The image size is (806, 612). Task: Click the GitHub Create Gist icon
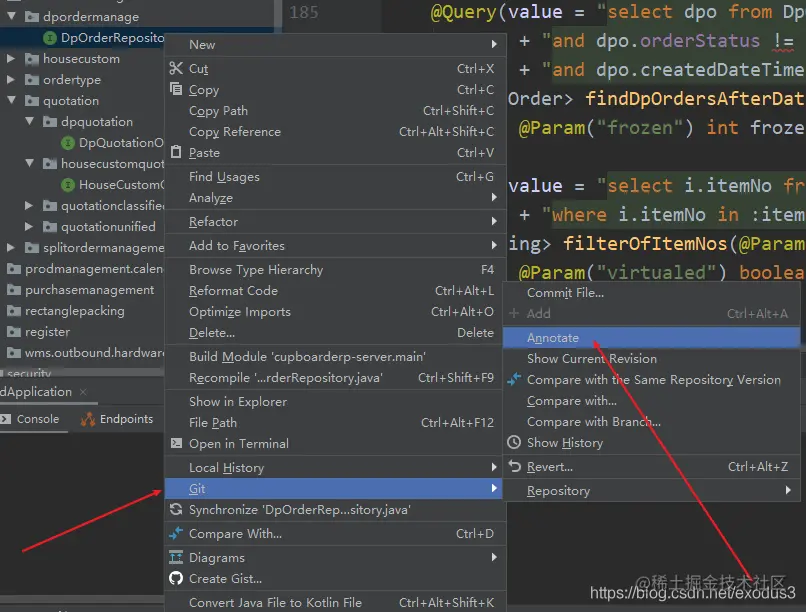[176, 578]
